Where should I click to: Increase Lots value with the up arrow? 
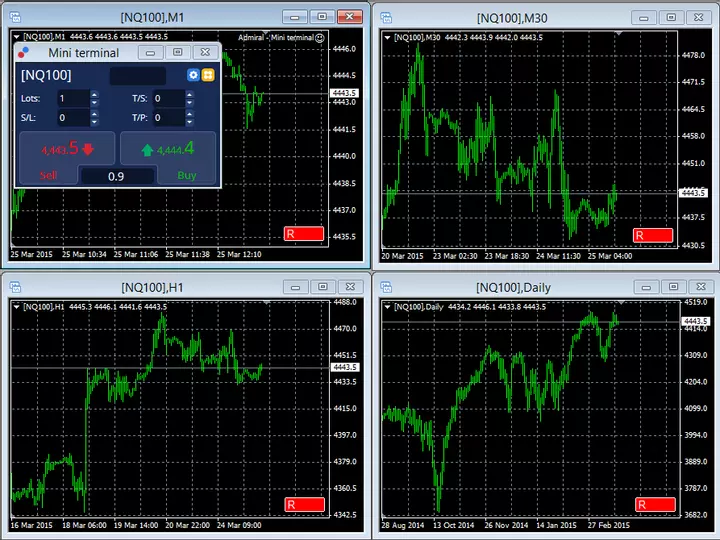(94, 95)
